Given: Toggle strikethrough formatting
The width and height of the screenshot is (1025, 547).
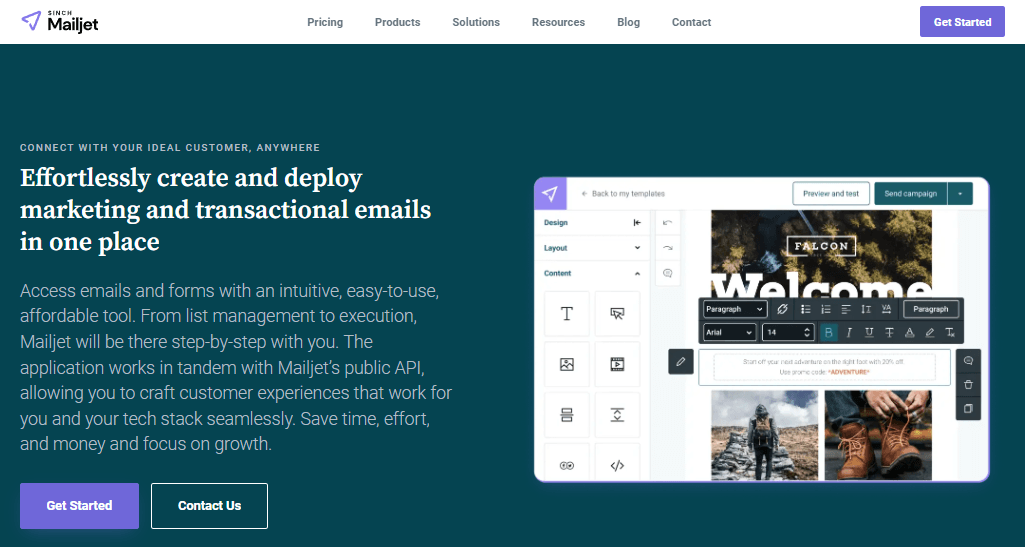Looking at the screenshot, I should point(889,333).
